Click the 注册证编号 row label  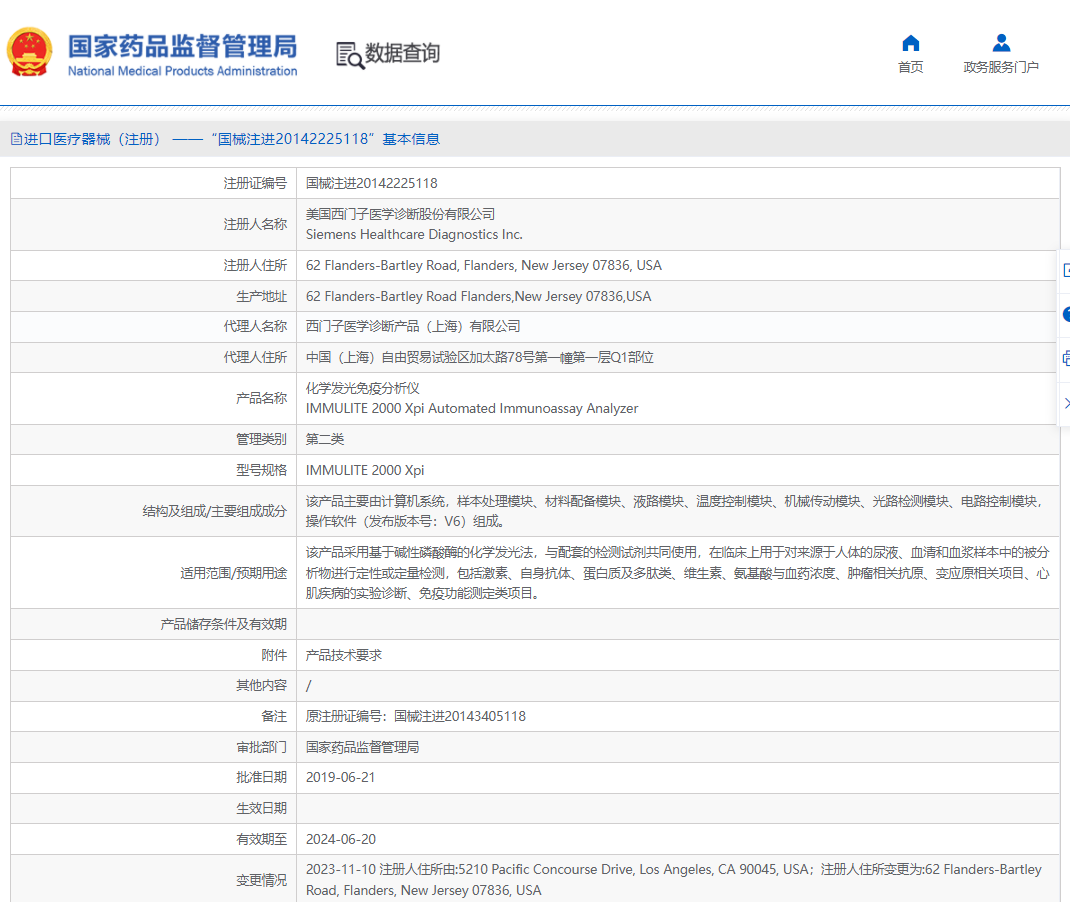[x=255, y=184]
